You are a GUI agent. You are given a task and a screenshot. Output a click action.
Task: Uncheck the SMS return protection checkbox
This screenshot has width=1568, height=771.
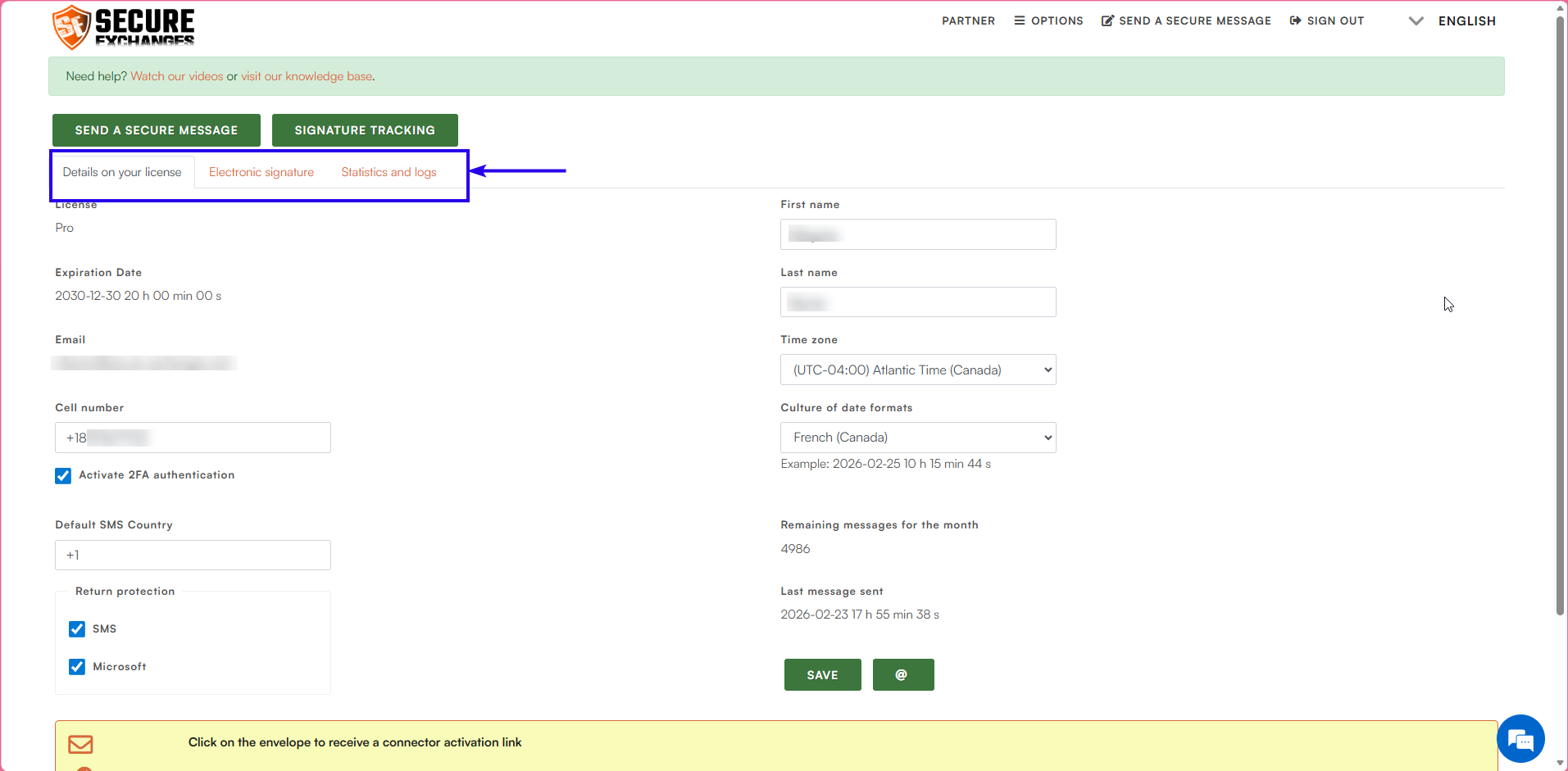pos(77,629)
